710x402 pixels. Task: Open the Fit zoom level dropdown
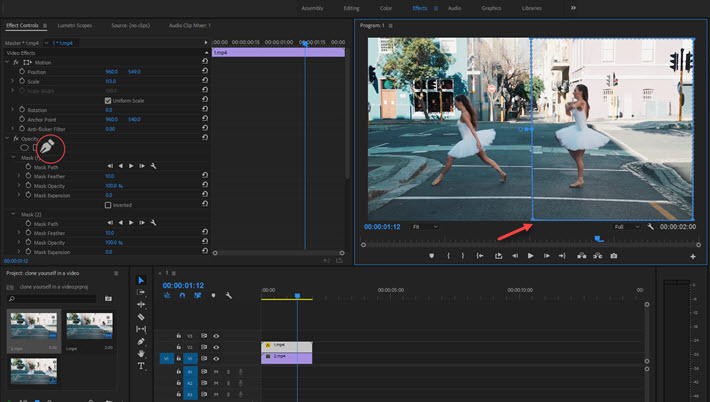tap(425, 227)
